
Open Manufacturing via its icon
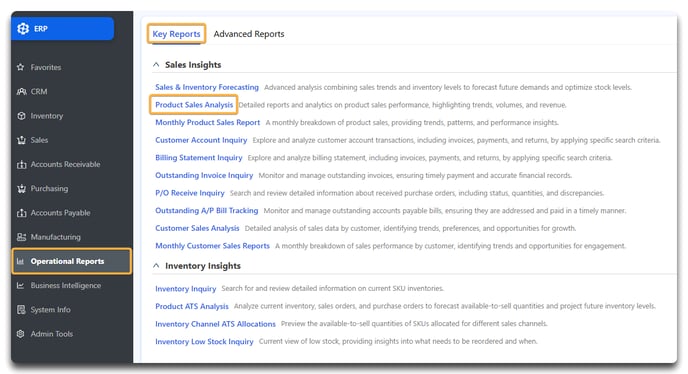(x=21, y=237)
